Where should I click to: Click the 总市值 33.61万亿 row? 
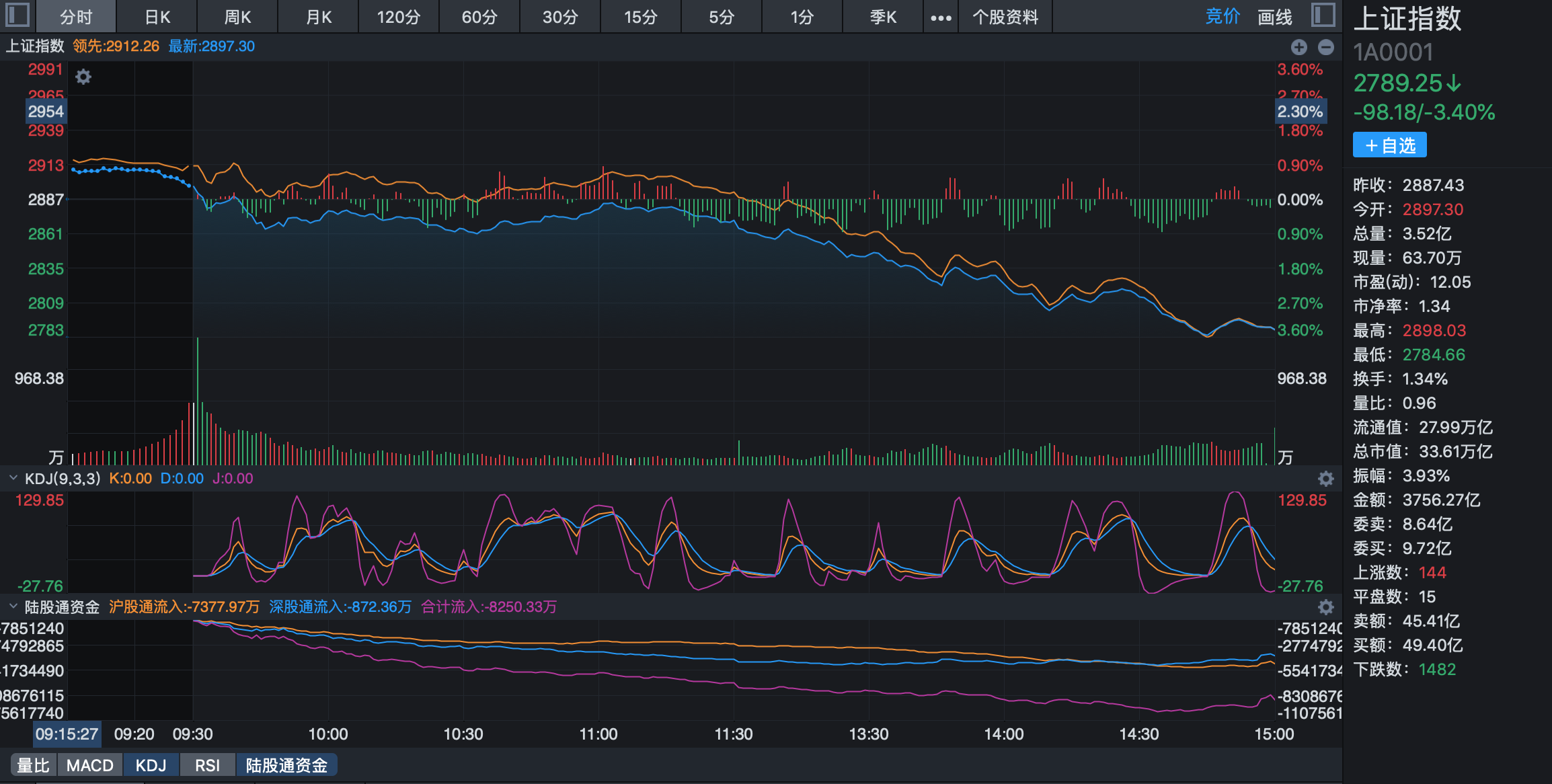(1423, 451)
